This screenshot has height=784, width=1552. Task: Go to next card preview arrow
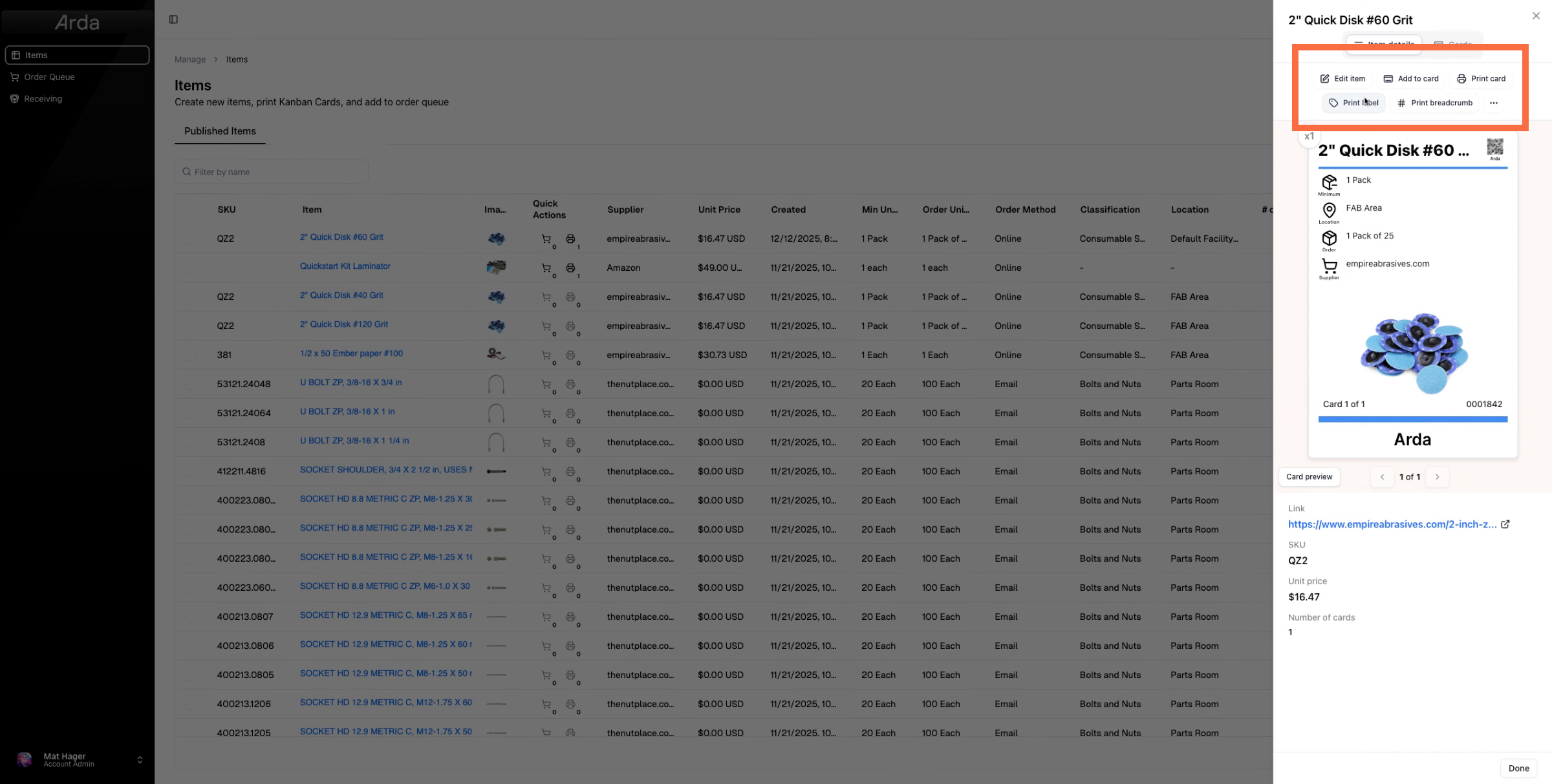coord(1437,477)
